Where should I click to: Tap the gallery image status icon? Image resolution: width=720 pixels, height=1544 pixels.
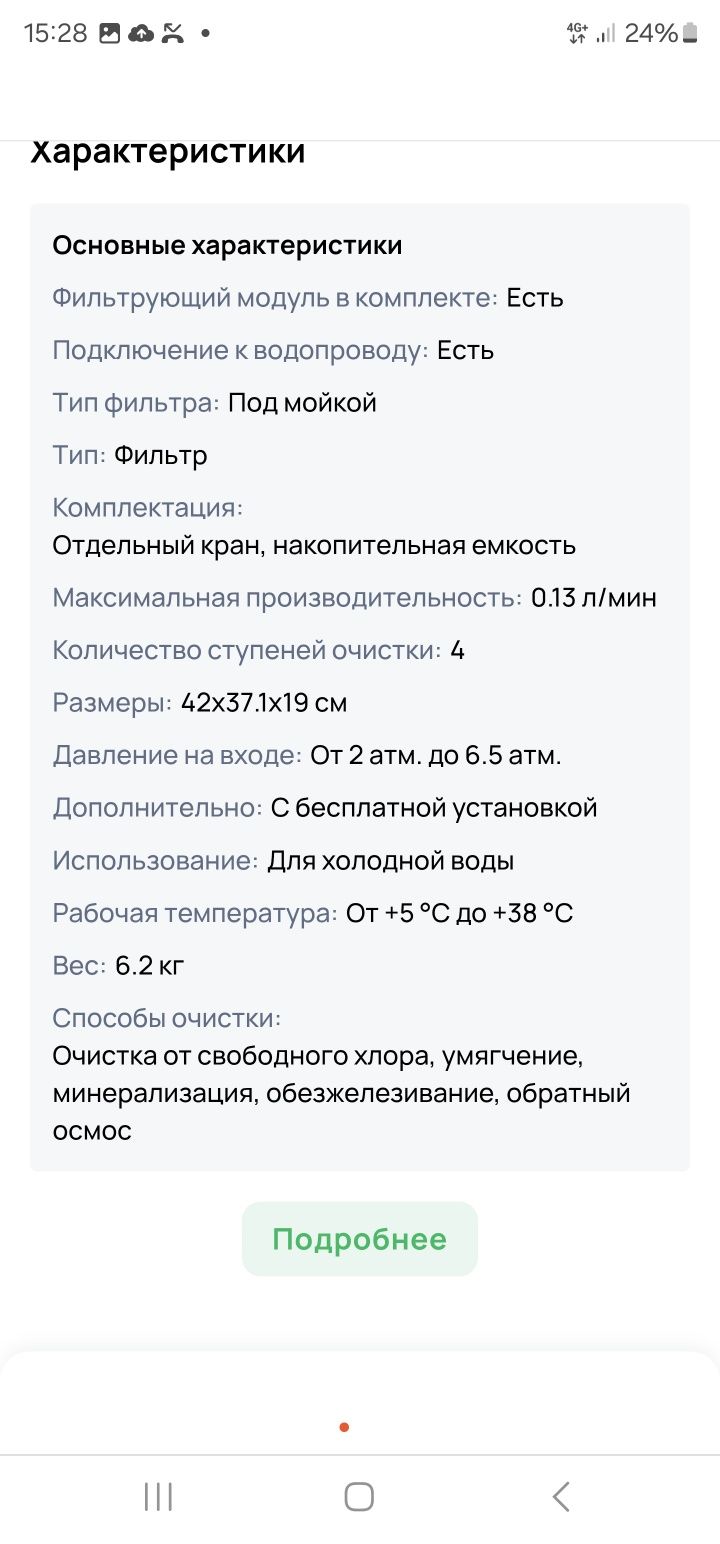tap(110, 33)
